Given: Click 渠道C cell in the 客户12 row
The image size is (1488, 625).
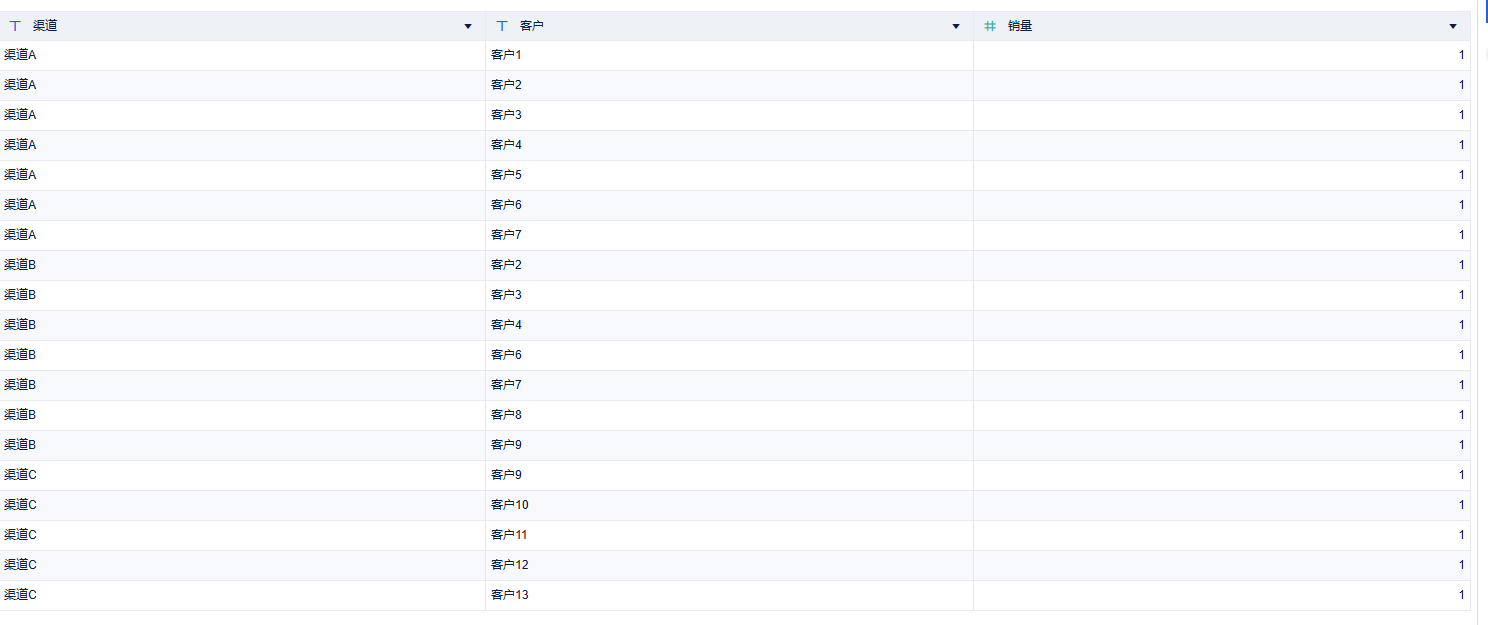Looking at the screenshot, I should [242, 565].
